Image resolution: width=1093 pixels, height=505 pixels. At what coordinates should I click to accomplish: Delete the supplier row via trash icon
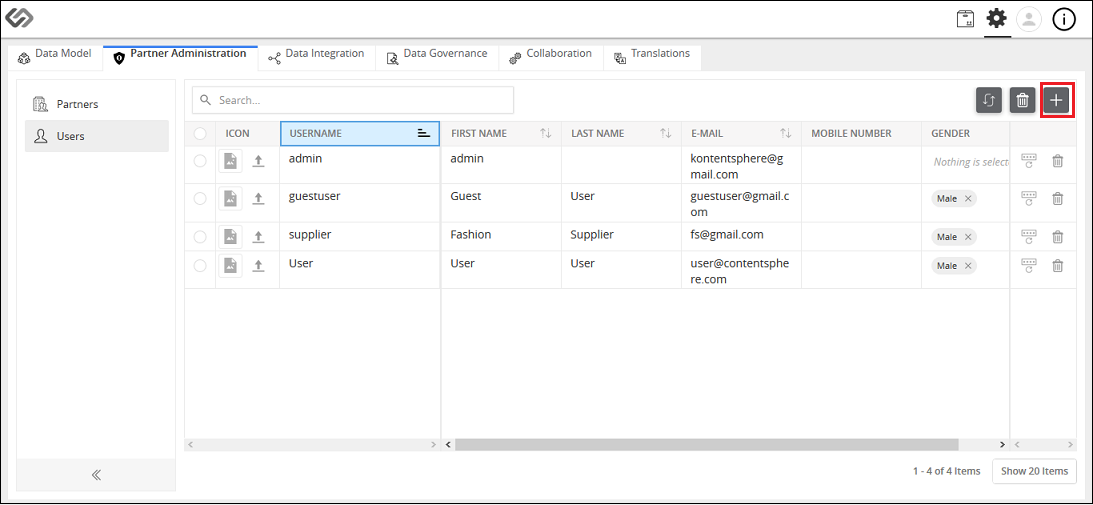pos(1057,236)
